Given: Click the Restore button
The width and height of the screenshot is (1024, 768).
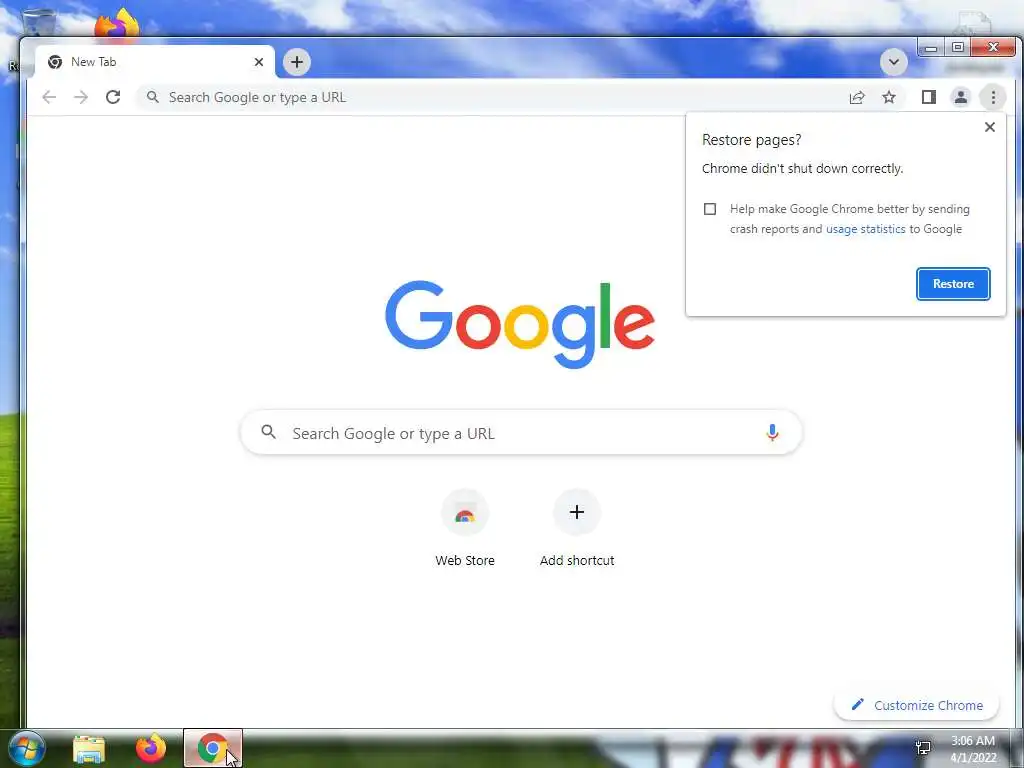Looking at the screenshot, I should pyautogui.click(x=953, y=284).
